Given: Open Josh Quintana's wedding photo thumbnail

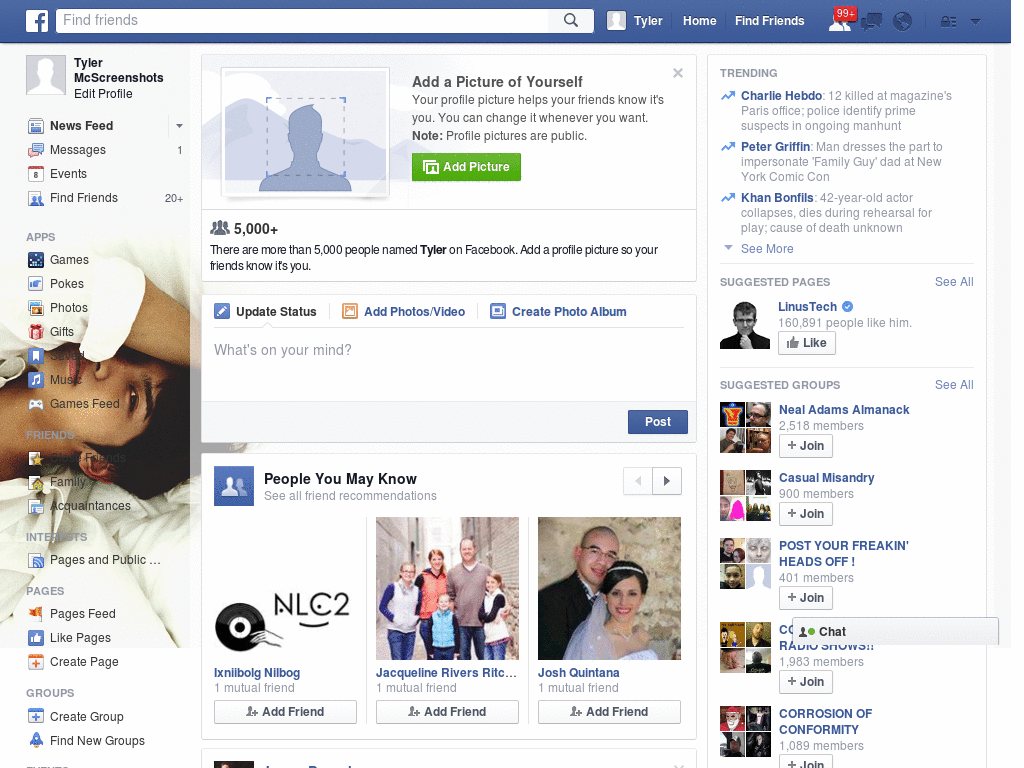Looking at the screenshot, I should tap(609, 588).
